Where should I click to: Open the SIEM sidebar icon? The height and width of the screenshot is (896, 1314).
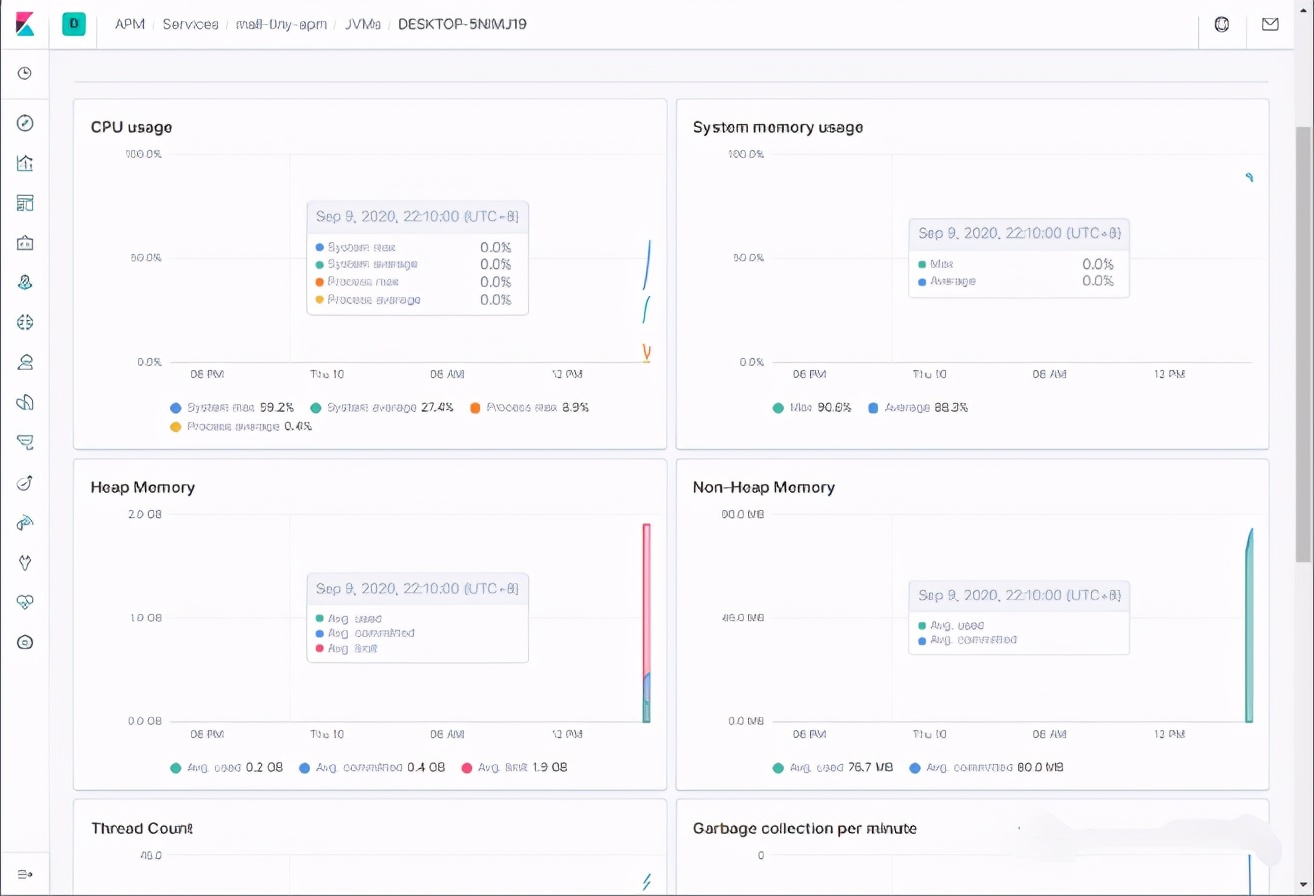[25, 522]
